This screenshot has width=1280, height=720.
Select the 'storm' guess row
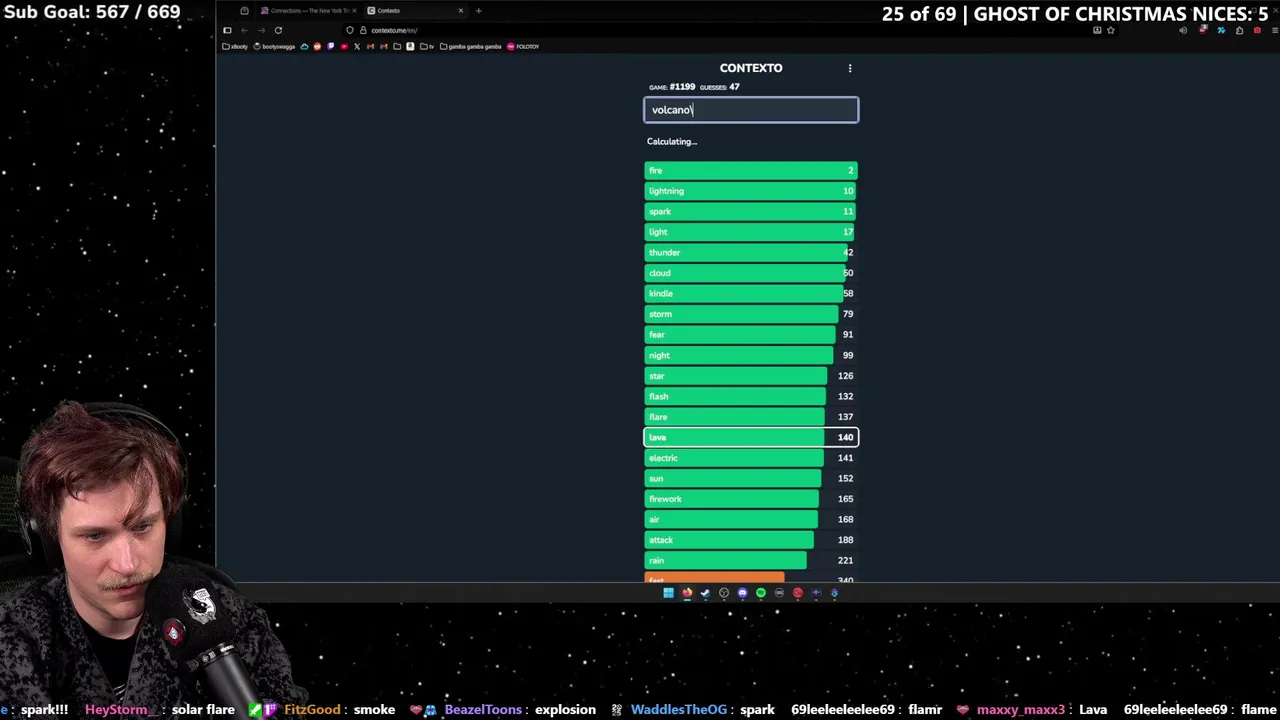(x=751, y=314)
